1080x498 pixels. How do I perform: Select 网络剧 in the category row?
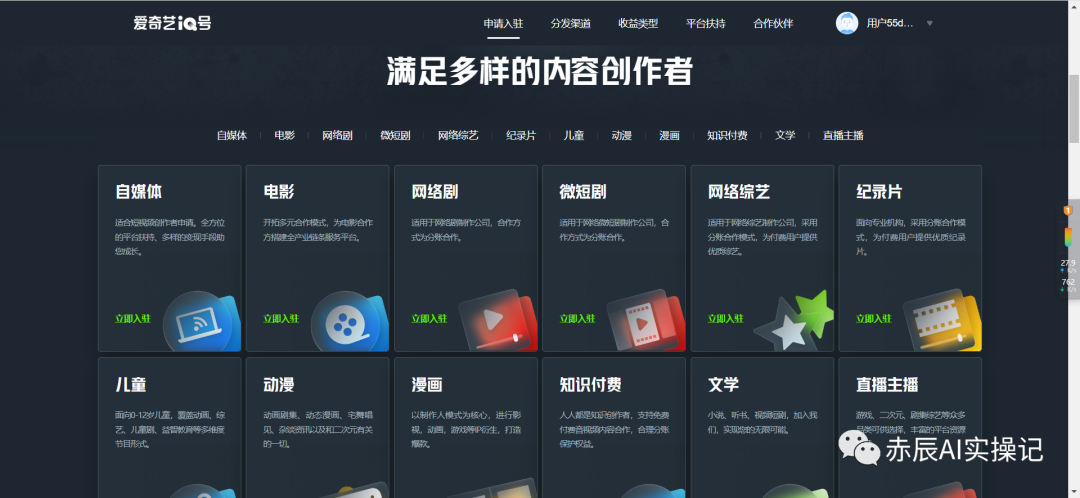[338, 136]
